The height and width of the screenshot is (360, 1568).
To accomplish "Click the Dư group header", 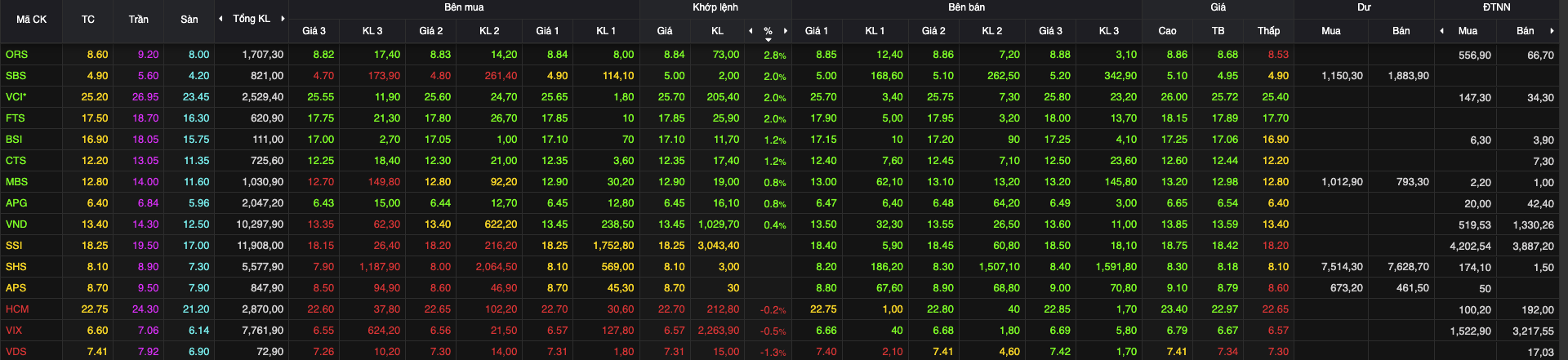I will click(x=1365, y=7).
